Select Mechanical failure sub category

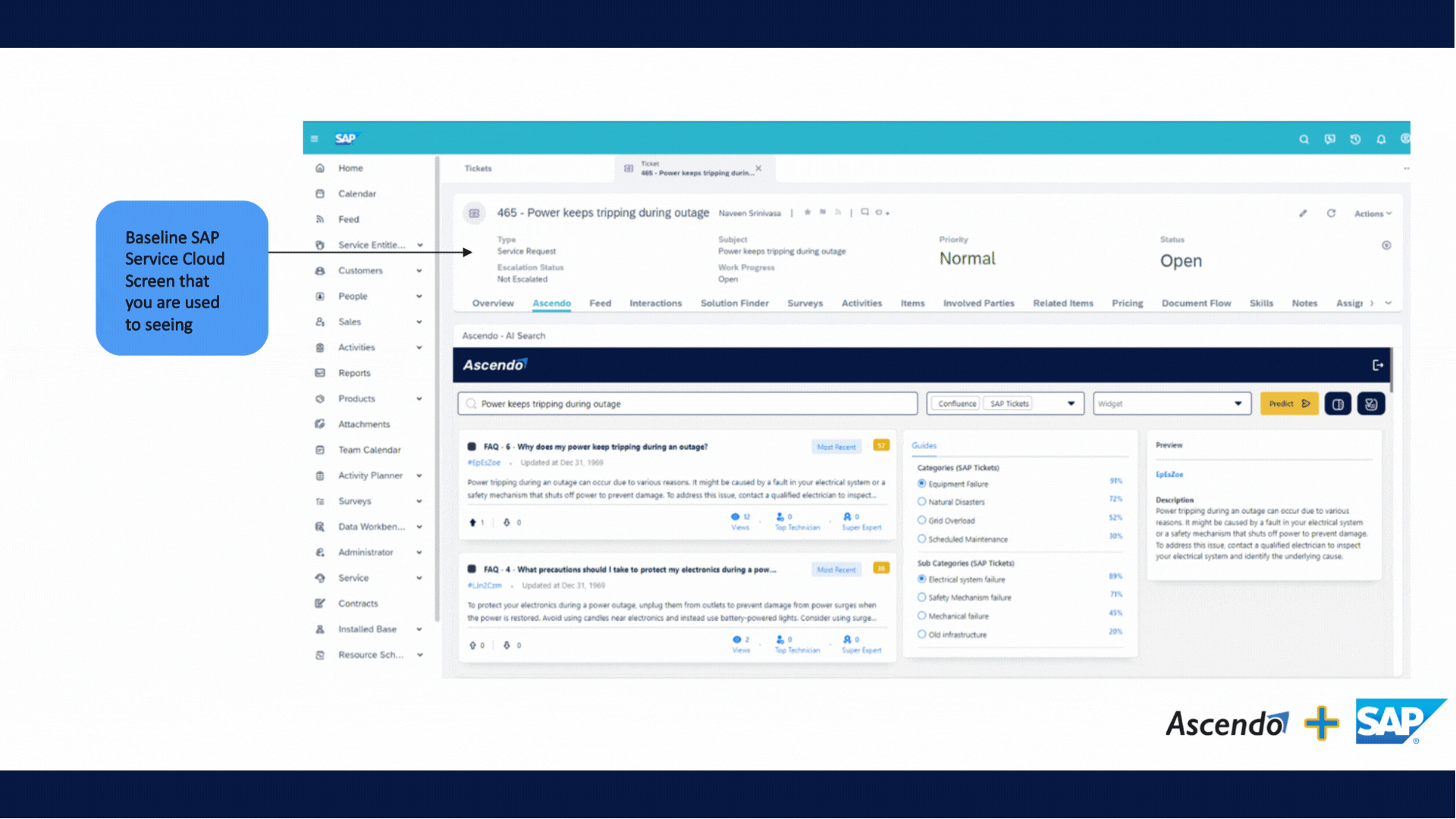point(921,616)
